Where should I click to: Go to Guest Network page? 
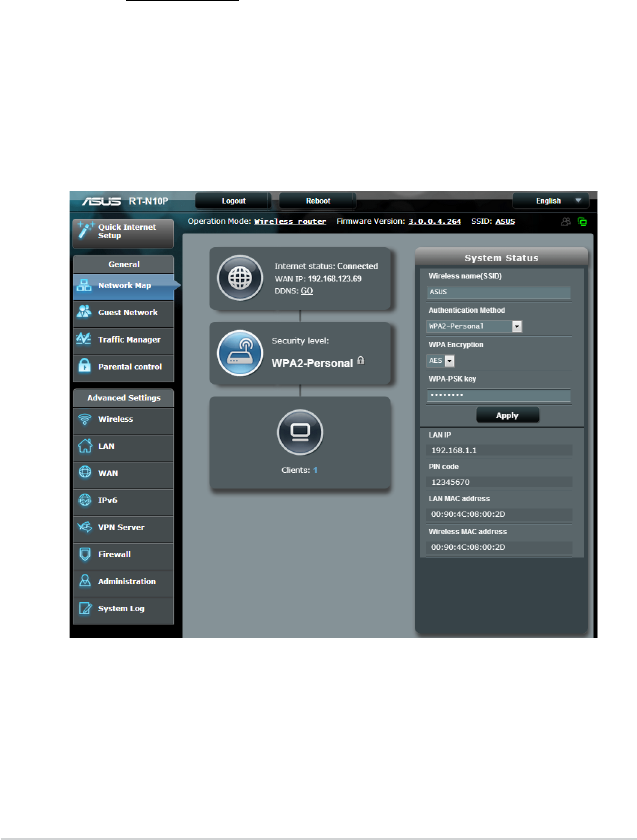coord(123,313)
